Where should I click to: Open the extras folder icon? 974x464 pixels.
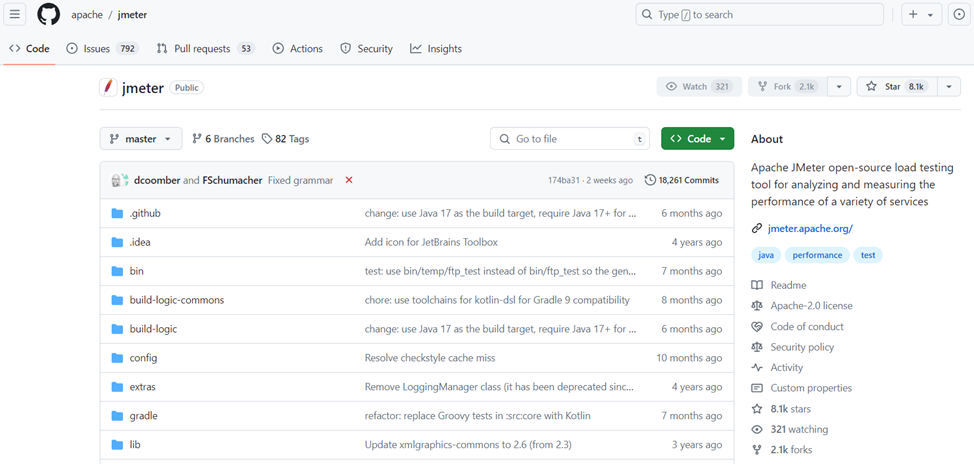tap(117, 387)
